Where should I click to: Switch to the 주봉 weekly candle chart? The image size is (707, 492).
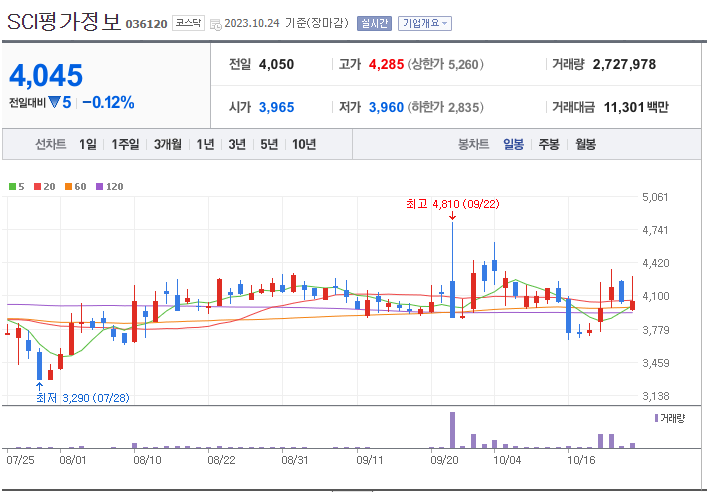pyautogui.click(x=549, y=144)
